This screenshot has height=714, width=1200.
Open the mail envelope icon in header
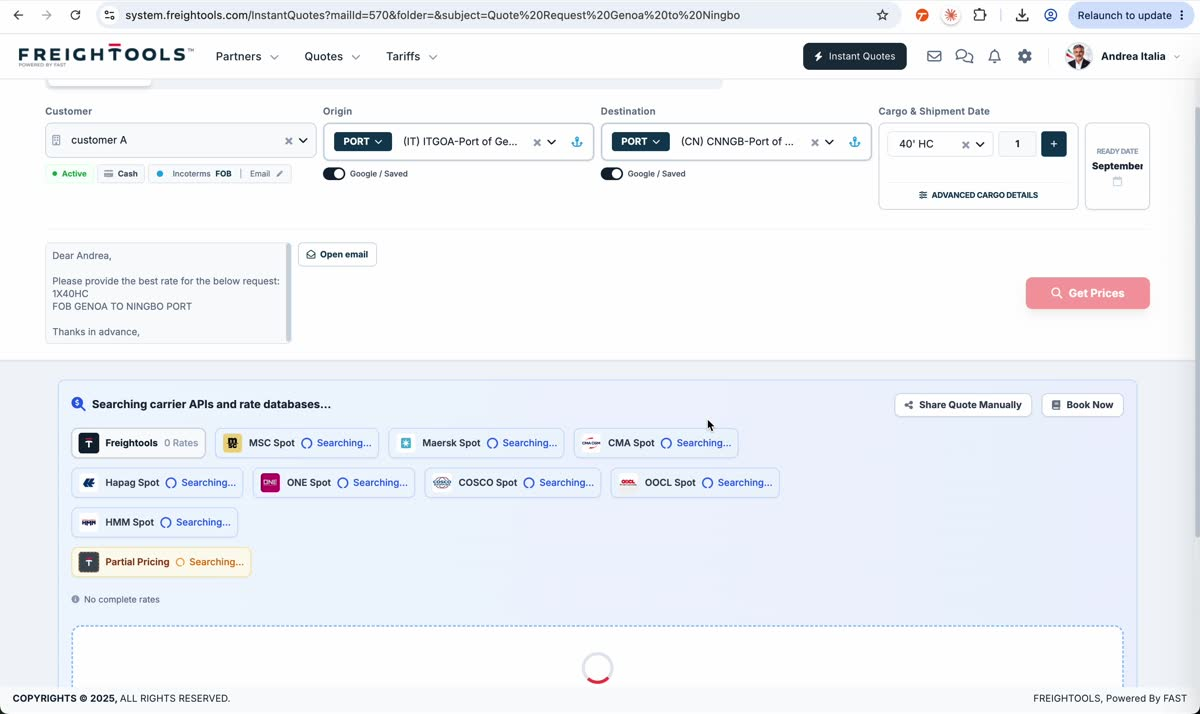tap(934, 57)
